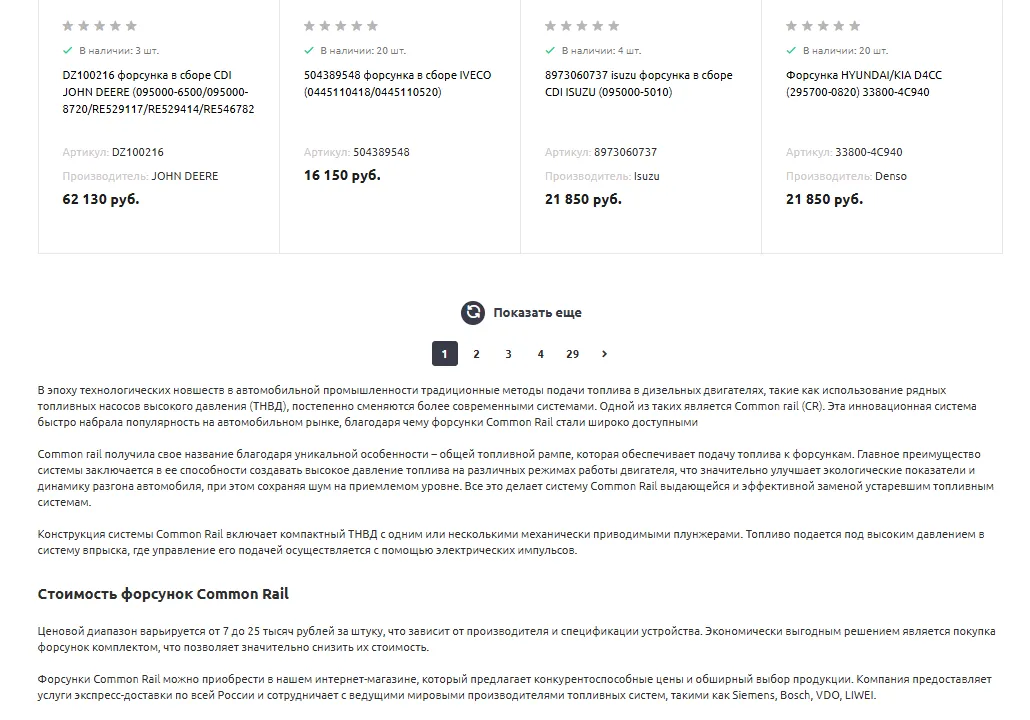Open the HYUNDAI/KIA D4CC injector listing
The width and height of the screenshot is (1030, 720).
pos(864,83)
